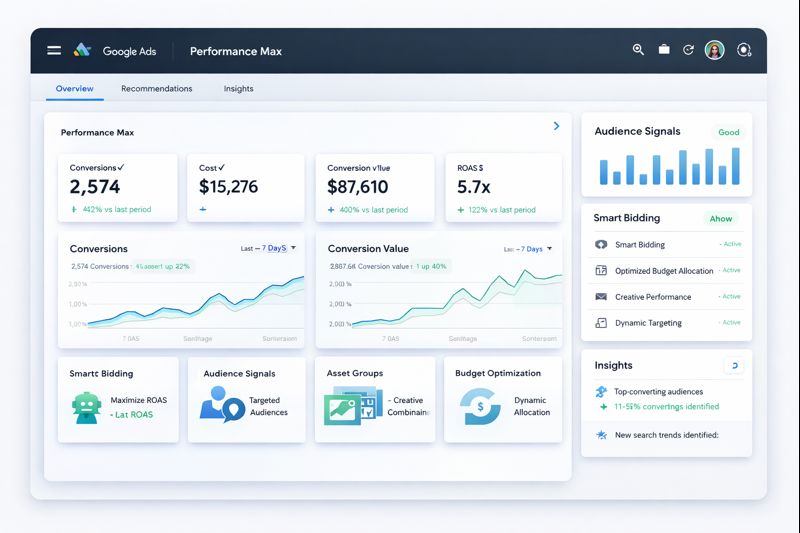The height and width of the screenshot is (533, 800).
Task: Click the 'up 40%' badge in Conversion Value
Action: (x=430, y=266)
